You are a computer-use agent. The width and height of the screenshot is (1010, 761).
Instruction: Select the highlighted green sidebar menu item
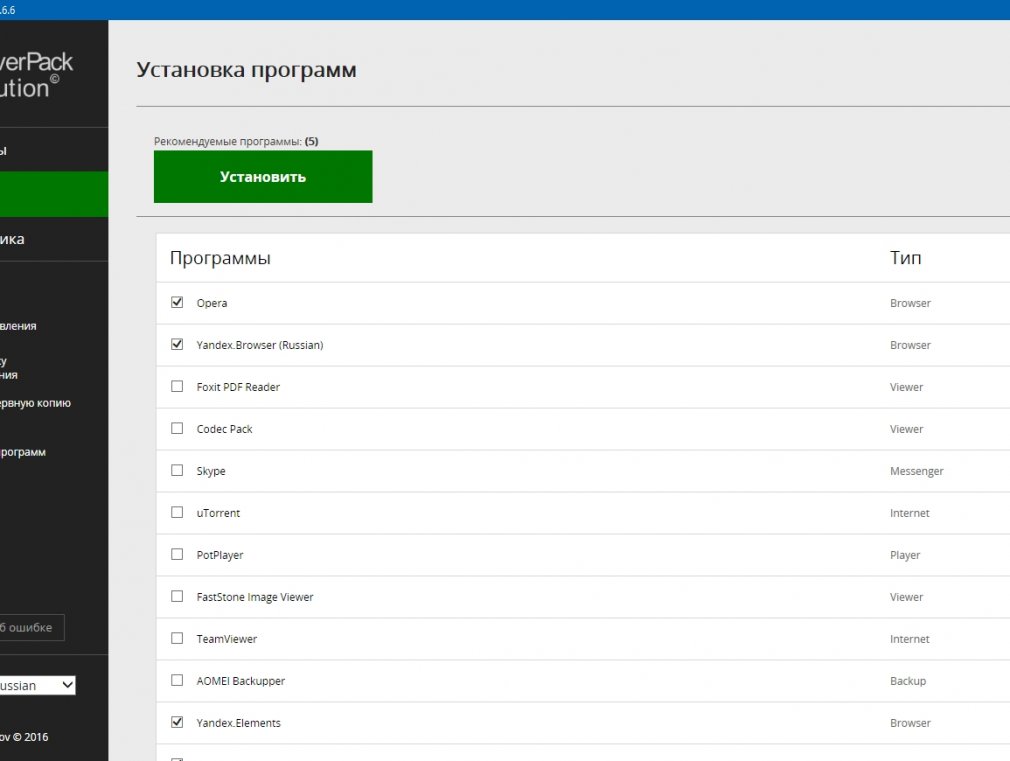(x=54, y=194)
